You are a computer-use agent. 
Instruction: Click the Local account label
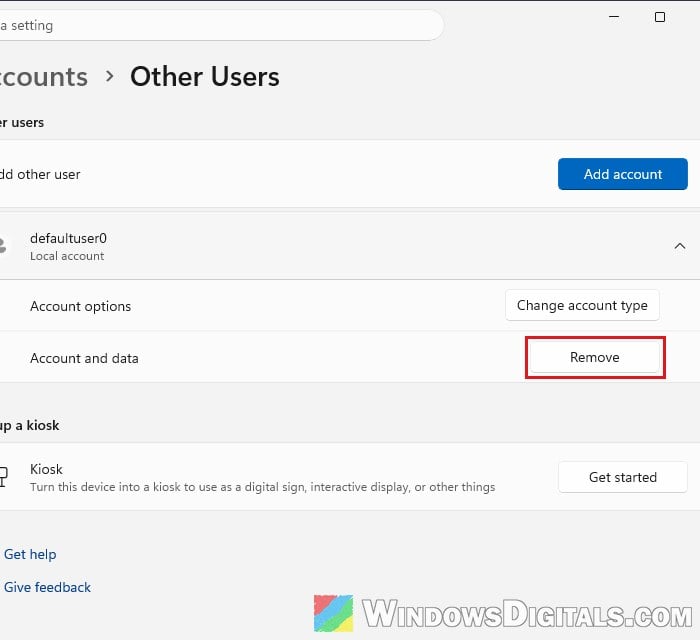pos(67,256)
